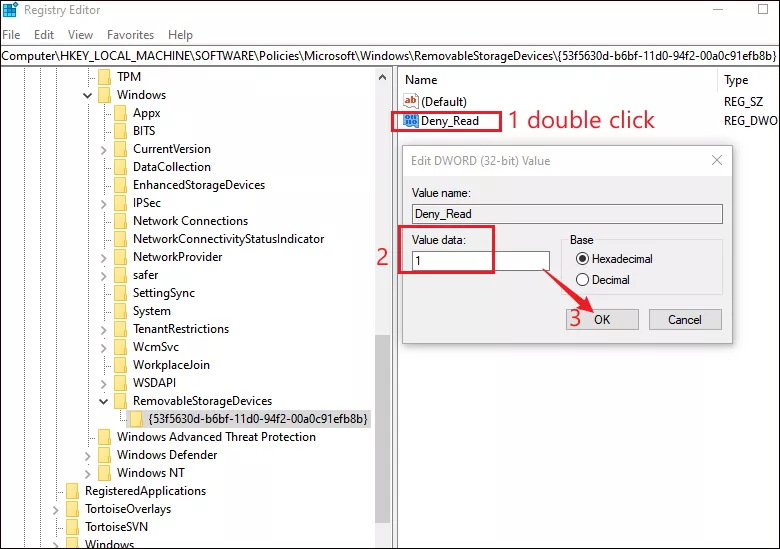Click the safer folder icon

[x=120, y=275]
